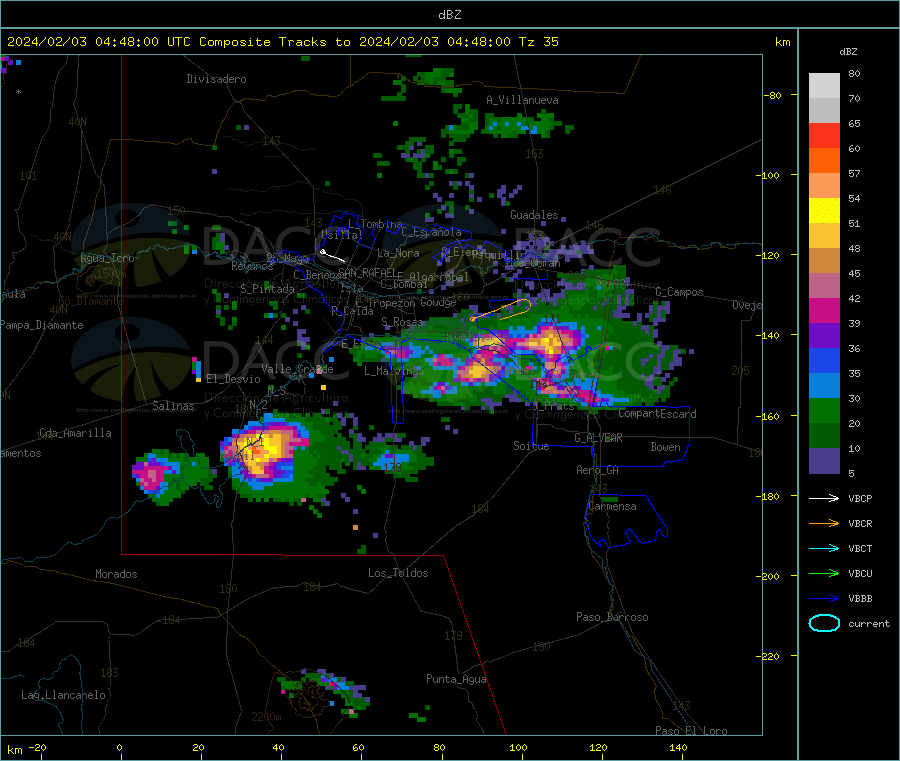Click the L_Malvinas place label
This screenshot has width=900, height=761.
click(394, 371)
